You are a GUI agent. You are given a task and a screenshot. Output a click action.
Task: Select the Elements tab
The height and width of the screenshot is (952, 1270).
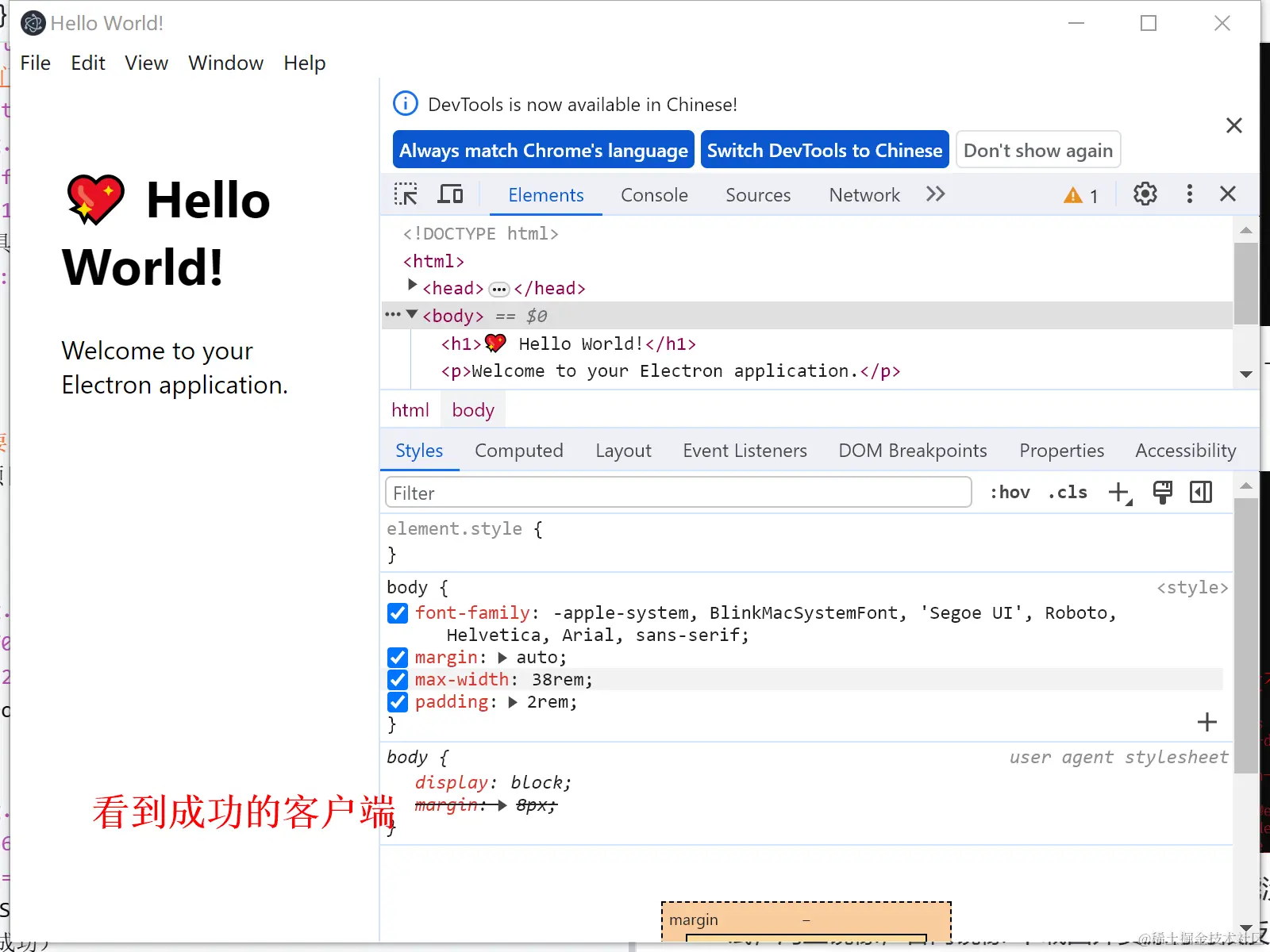tap(546, 195)
